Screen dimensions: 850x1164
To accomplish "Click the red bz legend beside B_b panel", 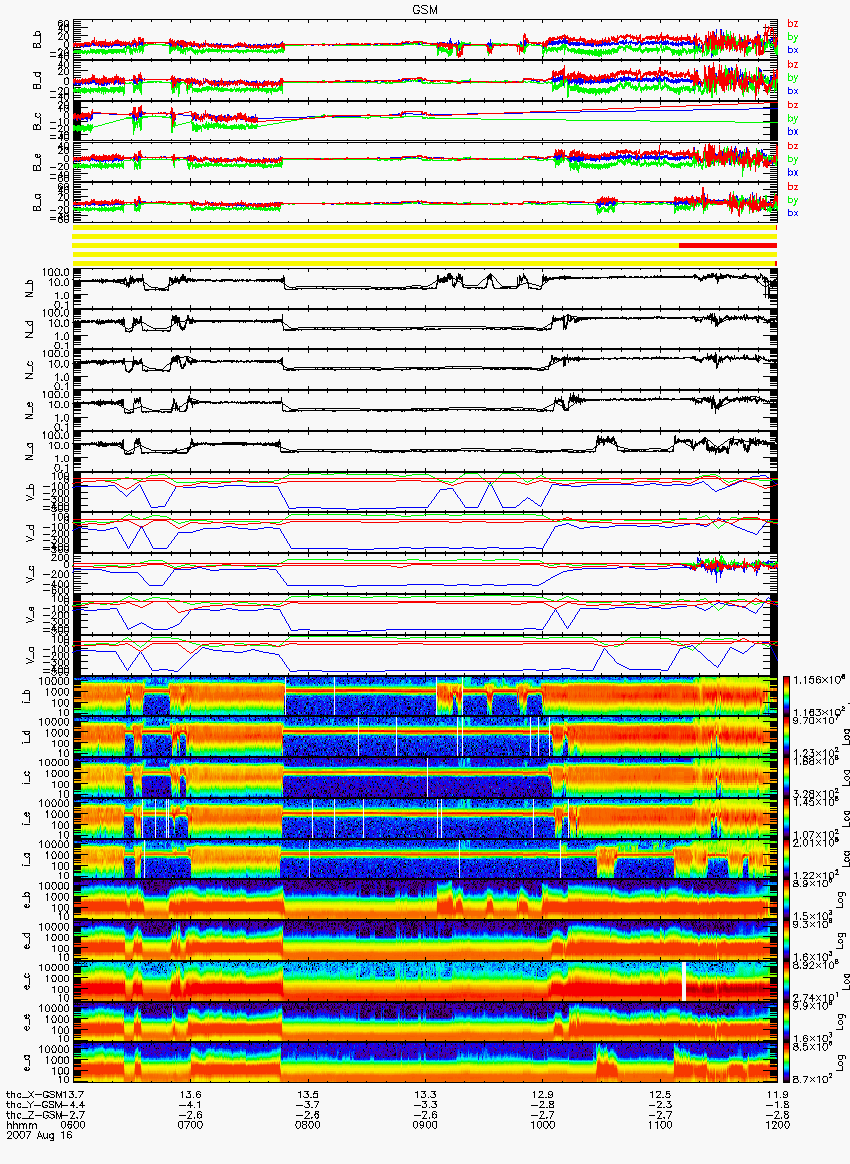I will click(x=793, y=24).
